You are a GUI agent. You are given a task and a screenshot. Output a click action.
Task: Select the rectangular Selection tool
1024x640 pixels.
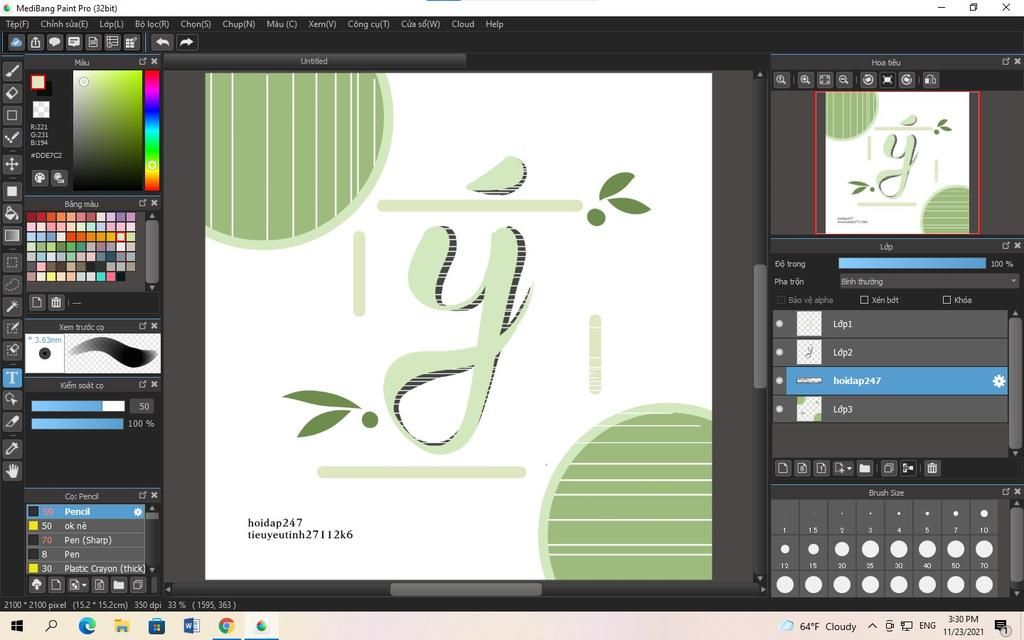(x=12, y=263)
